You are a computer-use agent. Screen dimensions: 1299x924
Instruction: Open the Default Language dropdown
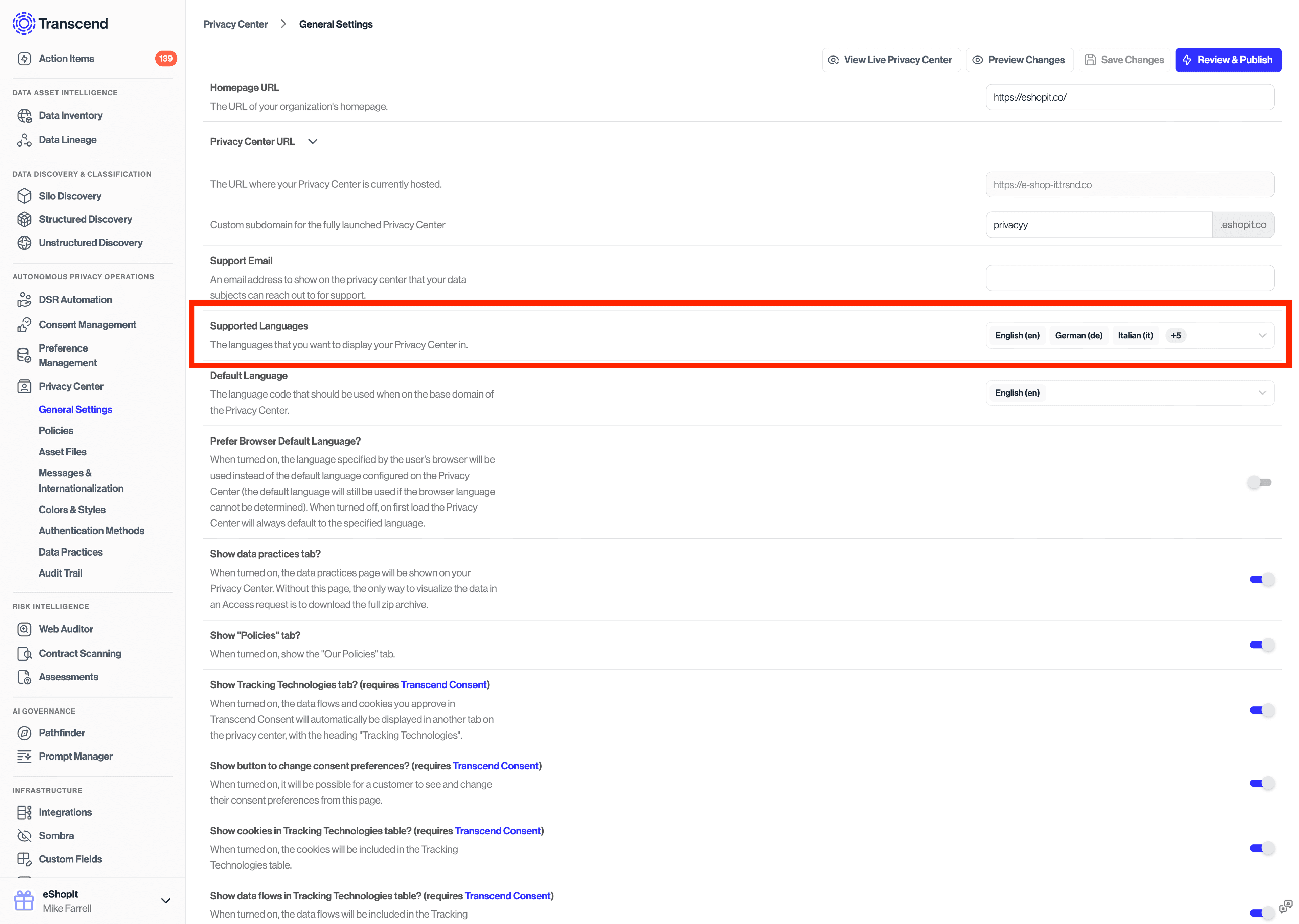click(1262, 392)
